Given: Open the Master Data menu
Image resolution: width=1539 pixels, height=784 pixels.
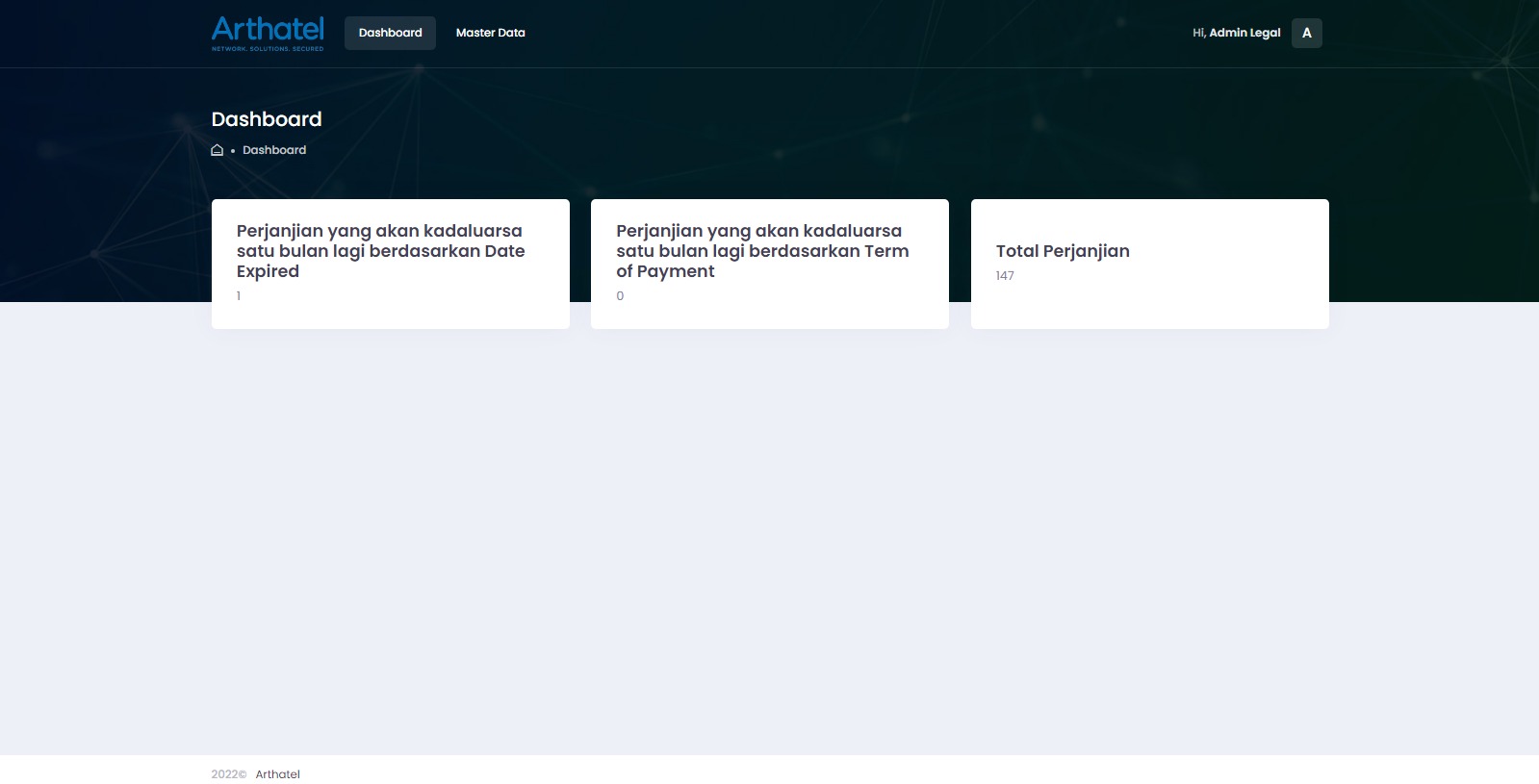Looking at the screenshot, I should coord(490,33).
